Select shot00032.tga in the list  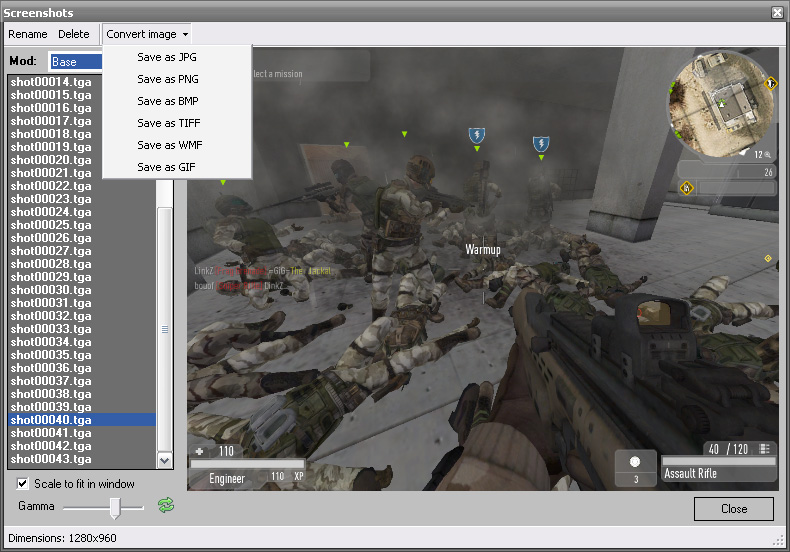pyautogui.click(x=82, y=316)
